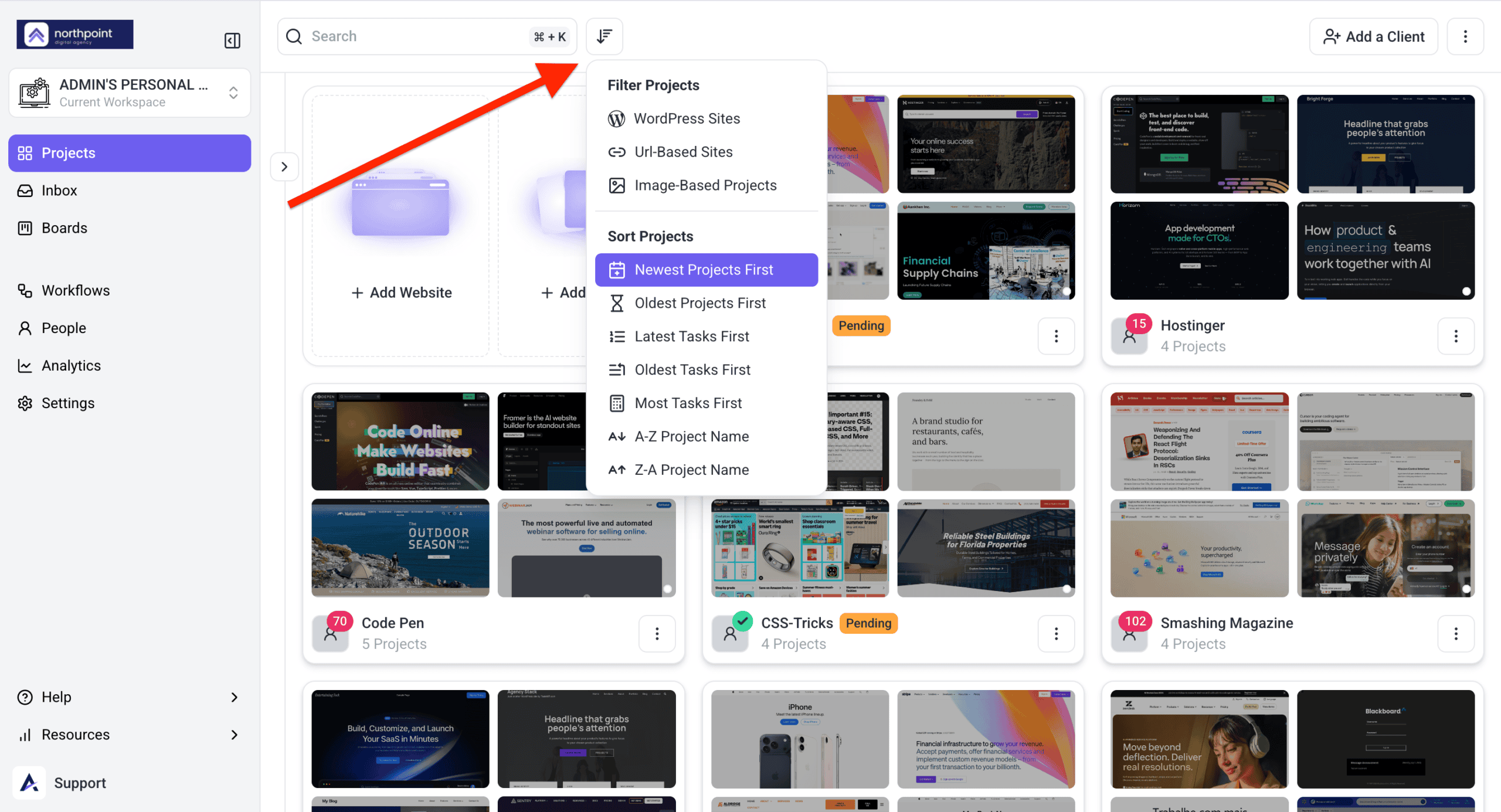Screen dimensions: 1501x812
Task: Sort by Oldest Tasks First
Action: 707,370
